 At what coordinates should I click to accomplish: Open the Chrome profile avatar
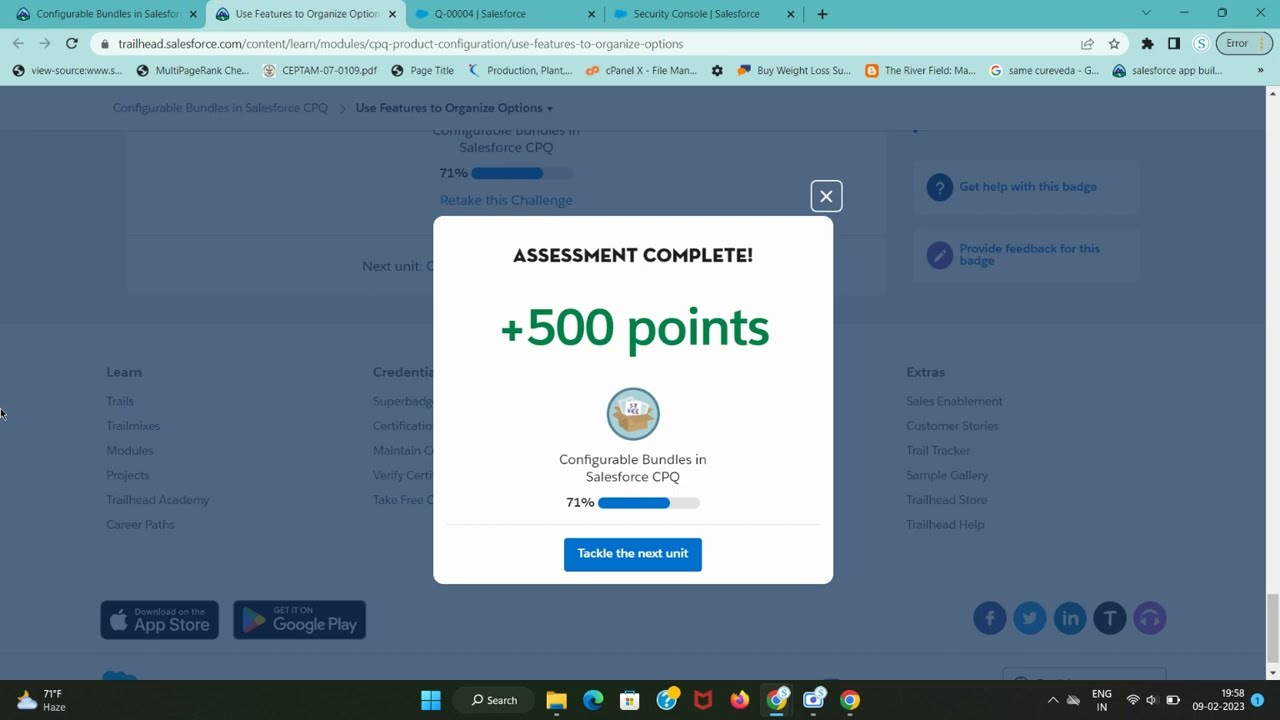pyautogui.click(x=1201, y=44)
